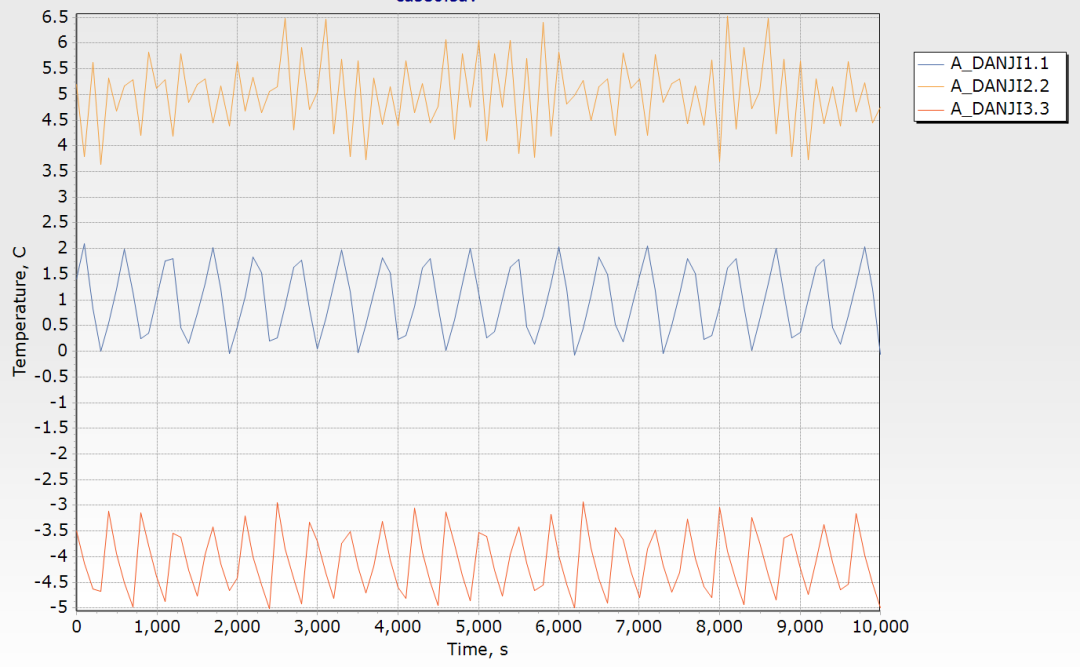
Task: Select the -5 tick label on temperature axis
Action: 59,607
